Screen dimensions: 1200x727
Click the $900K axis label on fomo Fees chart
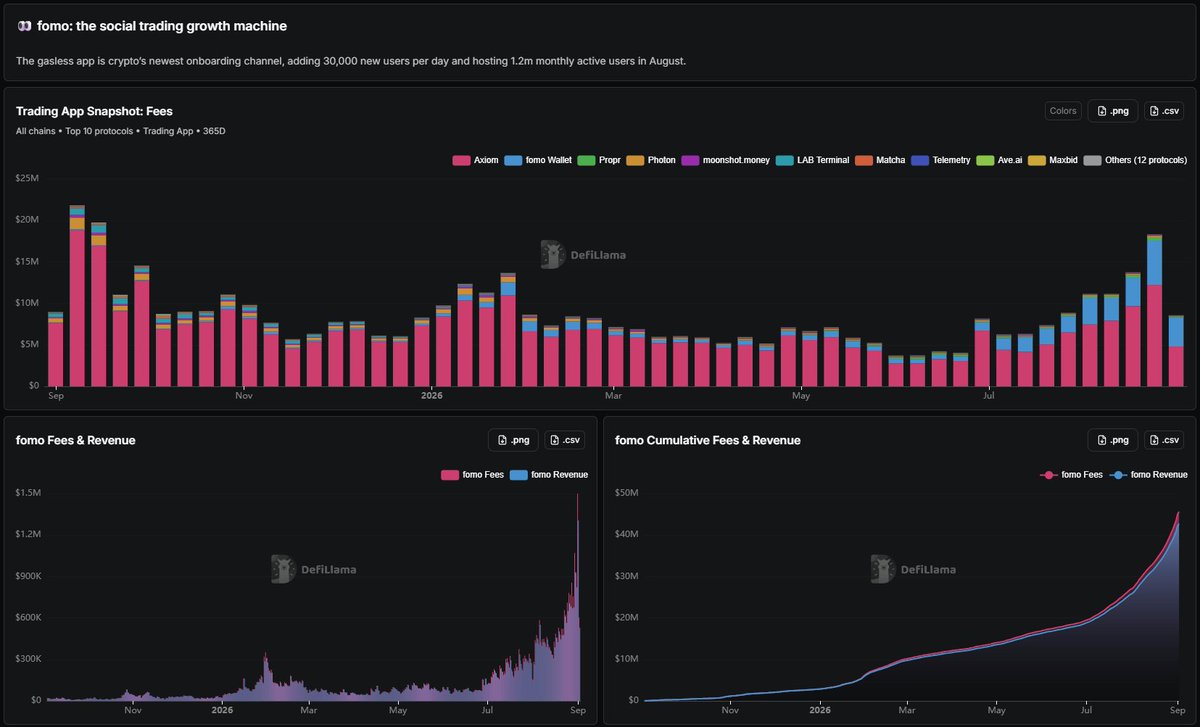tap(27, 576)
